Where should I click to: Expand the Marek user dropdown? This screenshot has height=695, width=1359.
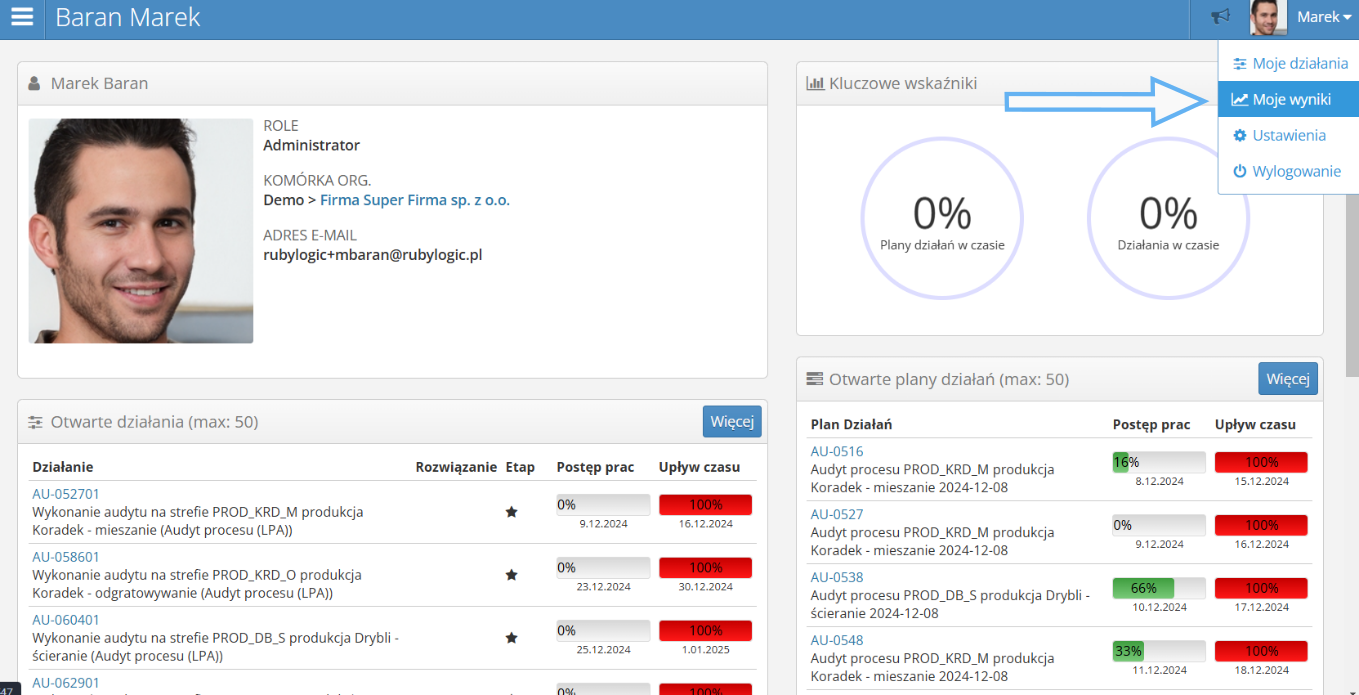tap(1324, 17)
